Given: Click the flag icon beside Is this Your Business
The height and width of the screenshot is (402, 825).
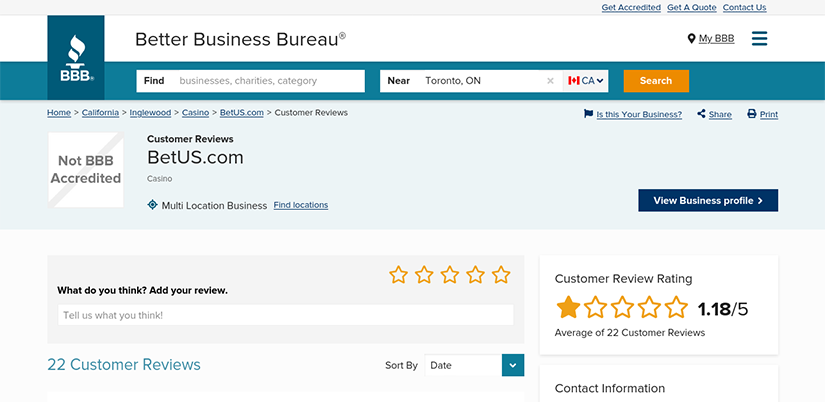Looking at the screenshot, I should 588,114.
